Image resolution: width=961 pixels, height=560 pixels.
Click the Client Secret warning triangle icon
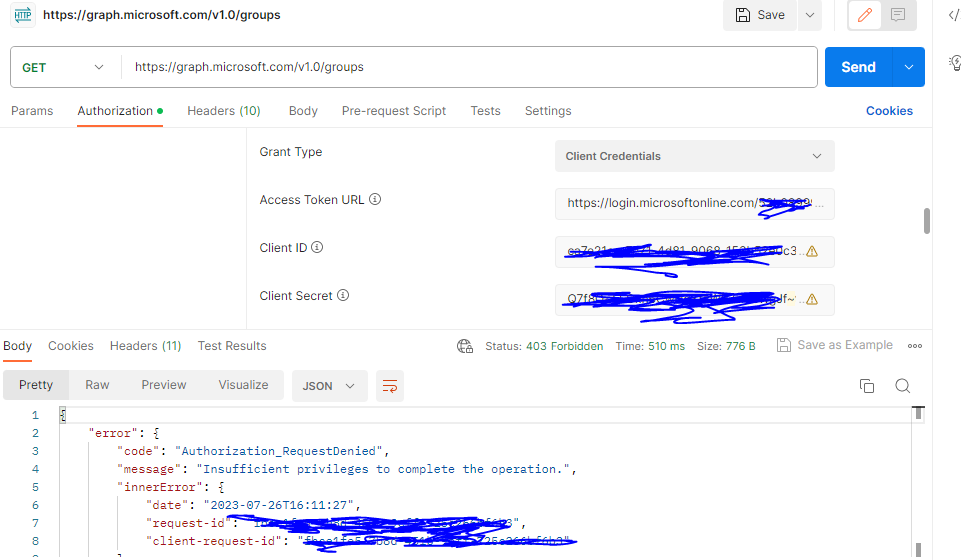point(812,300)
